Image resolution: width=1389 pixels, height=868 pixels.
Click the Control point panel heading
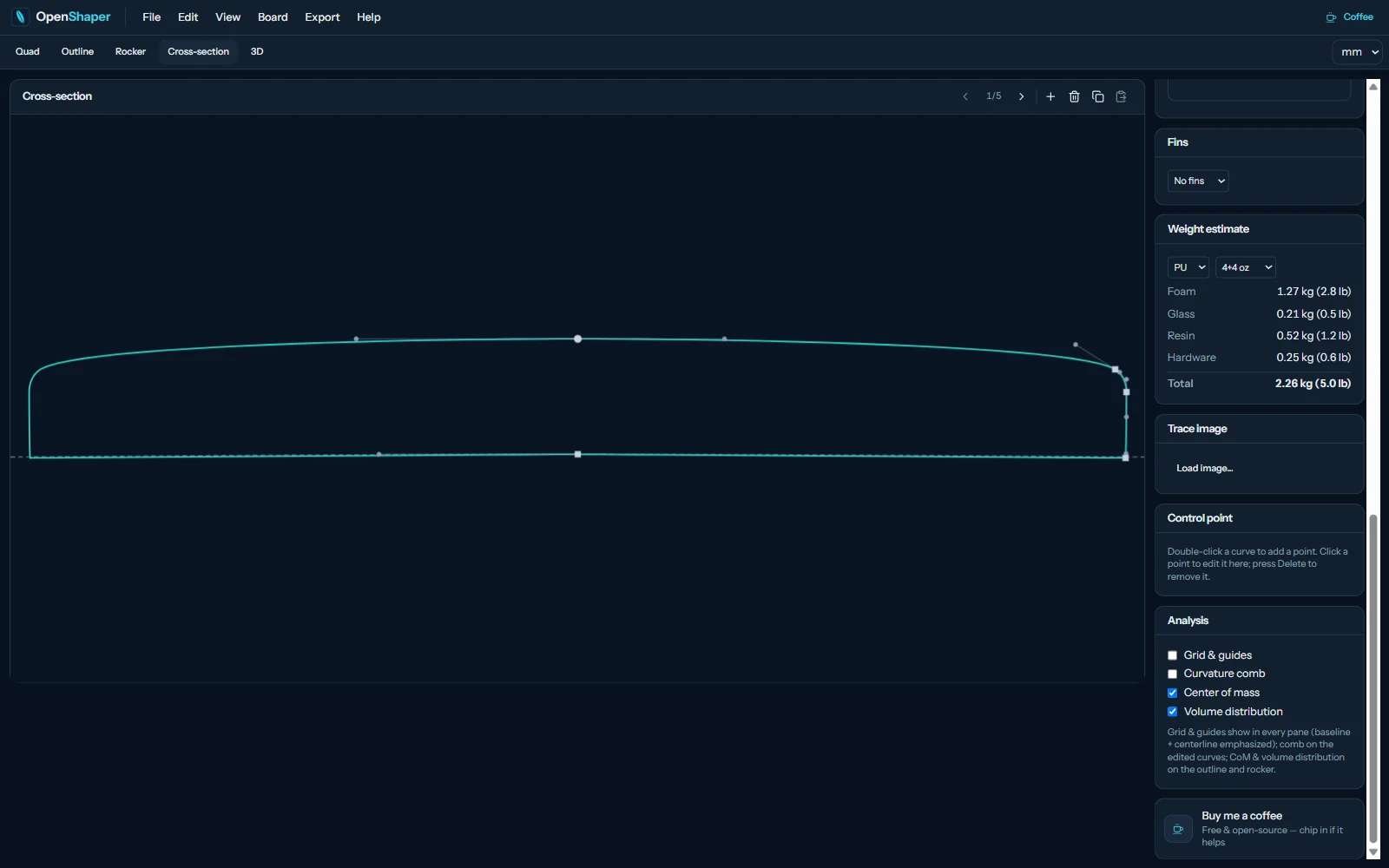(x=1200, y=518)
